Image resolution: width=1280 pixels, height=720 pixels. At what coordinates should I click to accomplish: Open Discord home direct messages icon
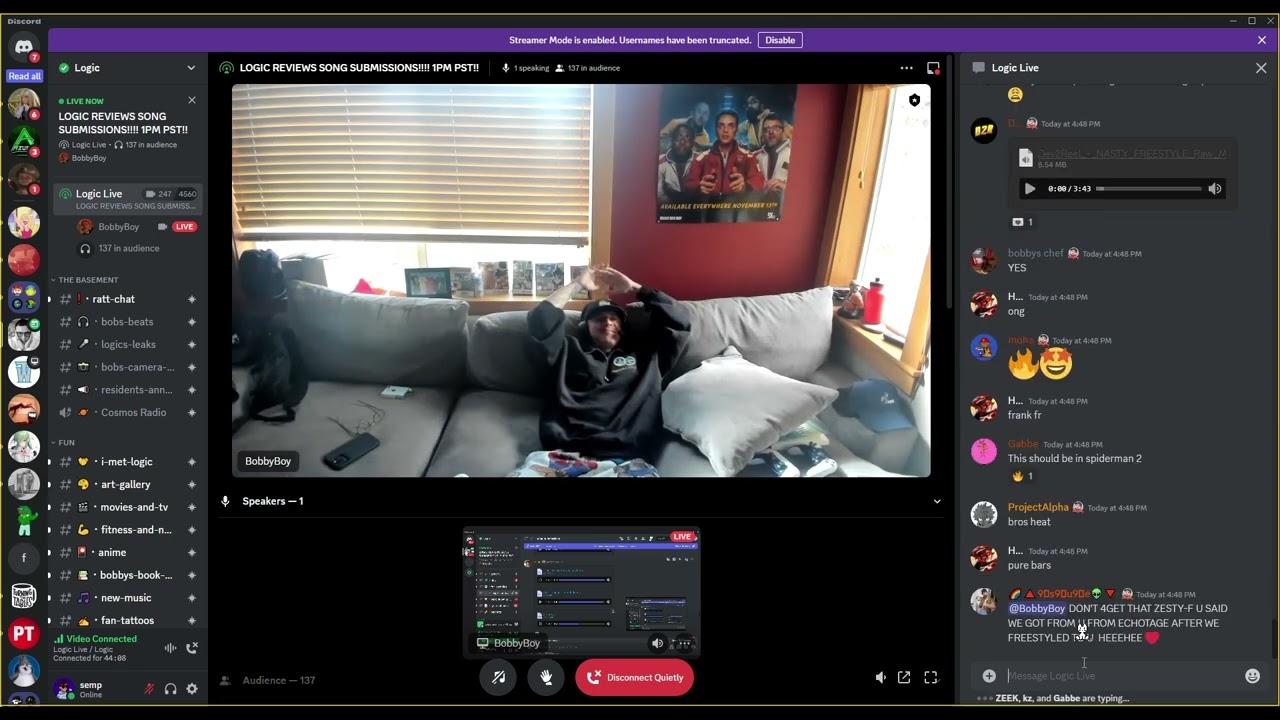(x=24, y=47)
